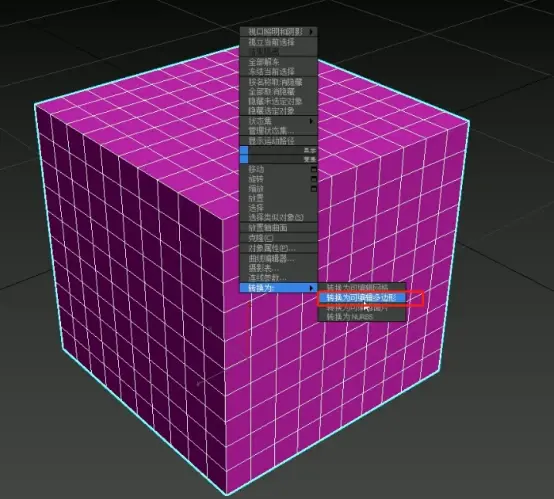Screen dimensions: 554x499
Task: Expand the 状态集 submenu arrow
Action: point(311,121)
